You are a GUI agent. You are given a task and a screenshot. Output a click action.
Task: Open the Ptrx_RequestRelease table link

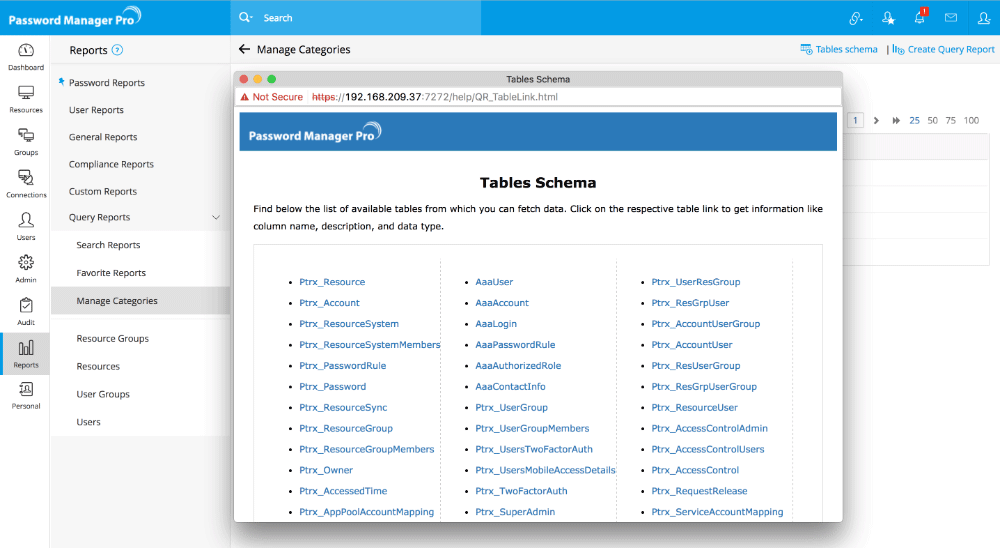coord(699,491)
